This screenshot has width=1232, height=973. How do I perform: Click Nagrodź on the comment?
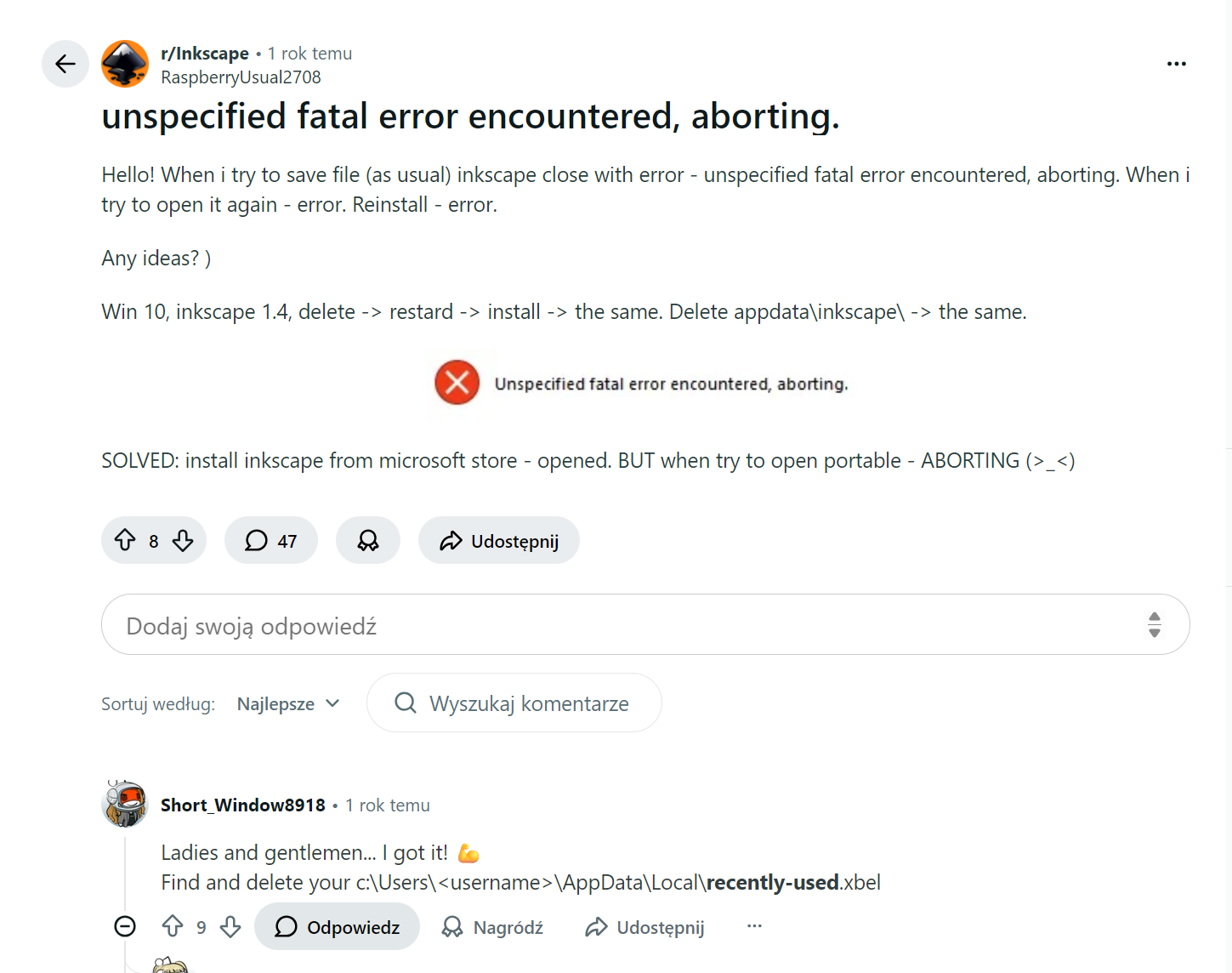pos(492,927)
